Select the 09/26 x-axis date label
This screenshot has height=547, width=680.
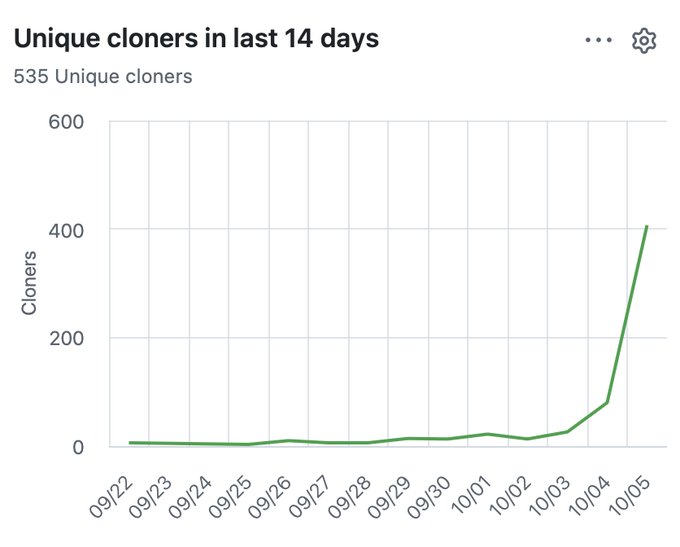point(271,497)
